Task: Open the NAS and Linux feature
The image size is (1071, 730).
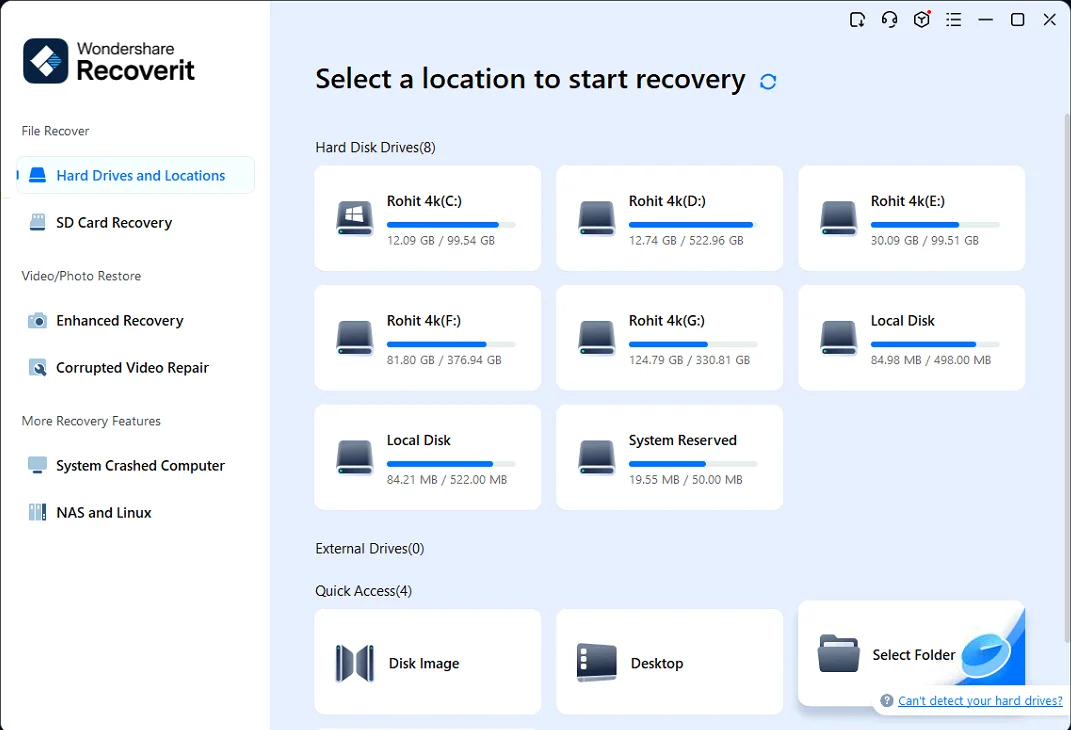Action: click(103, 512)
